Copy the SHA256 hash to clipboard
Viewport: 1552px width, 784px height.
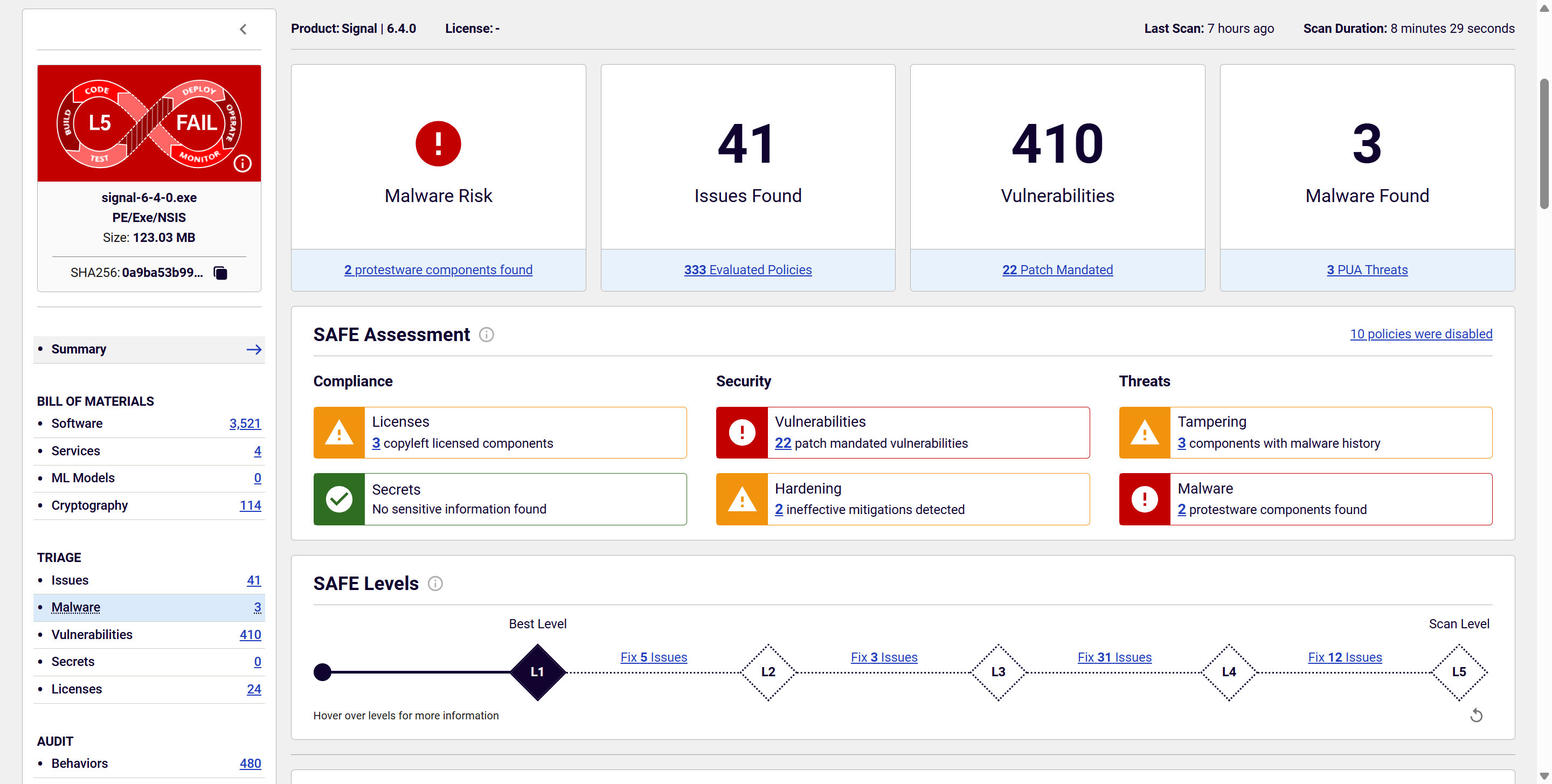pos(220,273)
